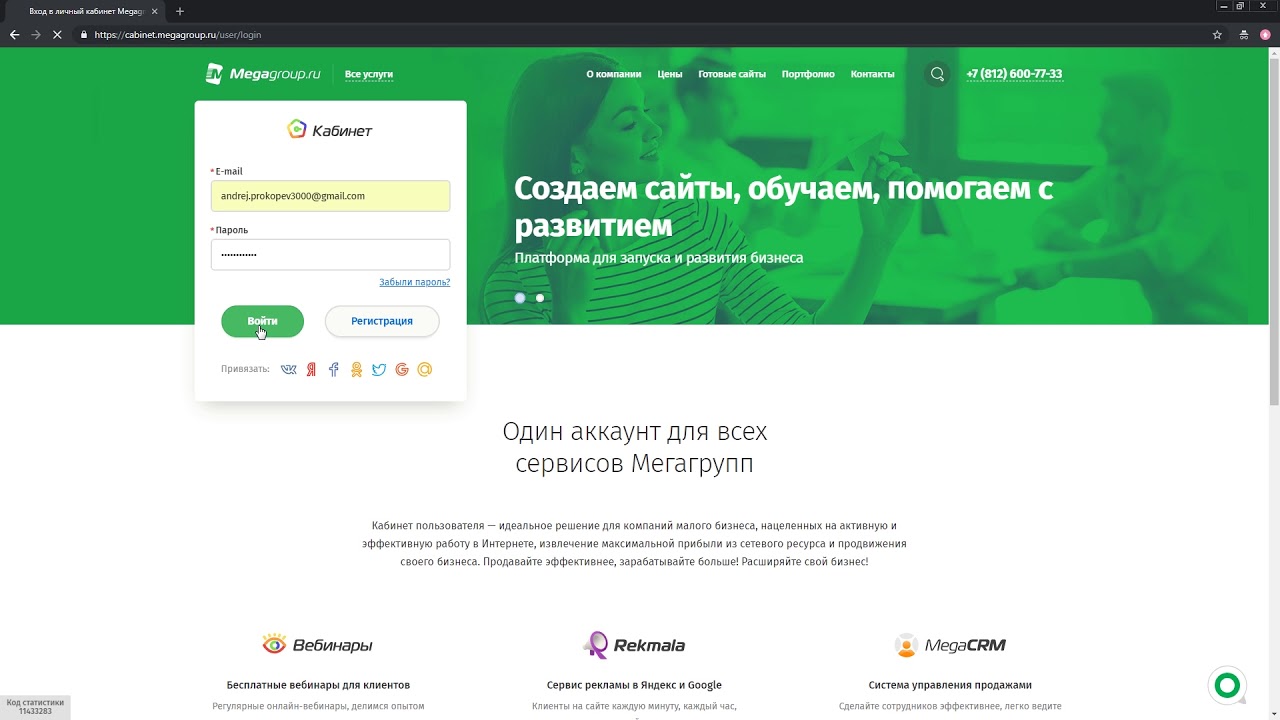The height and width of the screenshot is (720, 1280).
Task: Click the Вебинары eye logo
Action: 317,644
